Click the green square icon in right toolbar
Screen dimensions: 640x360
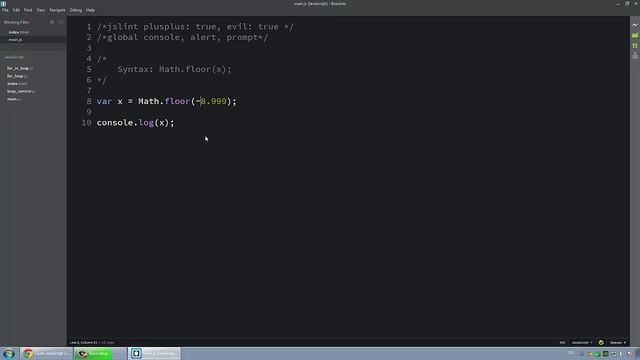point(635,46)
